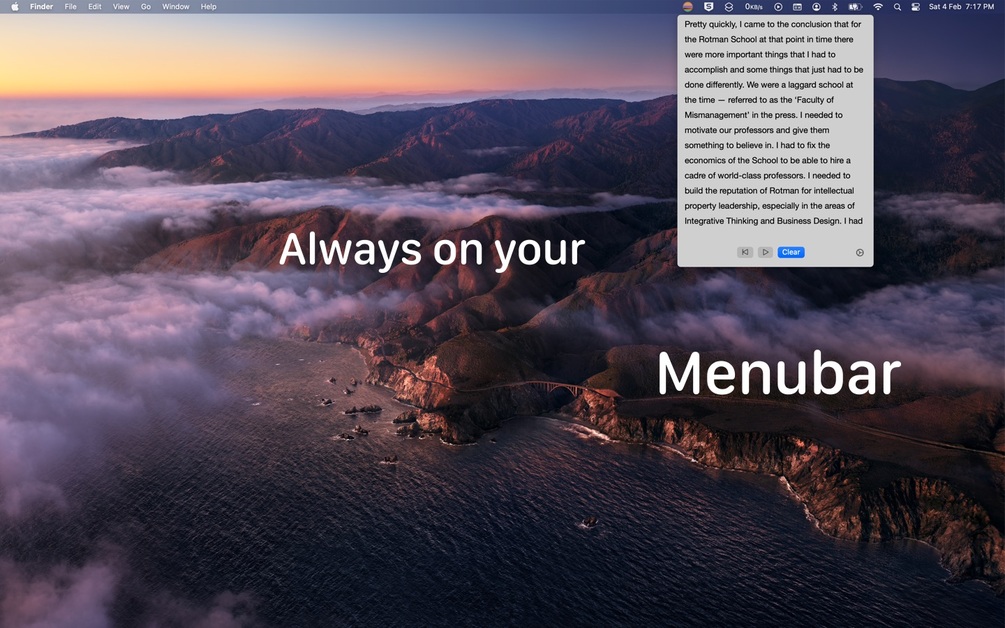Open the Finder File menu
Image resolution: width=1005 pixels, height=628 pixels.
[70, 6]
